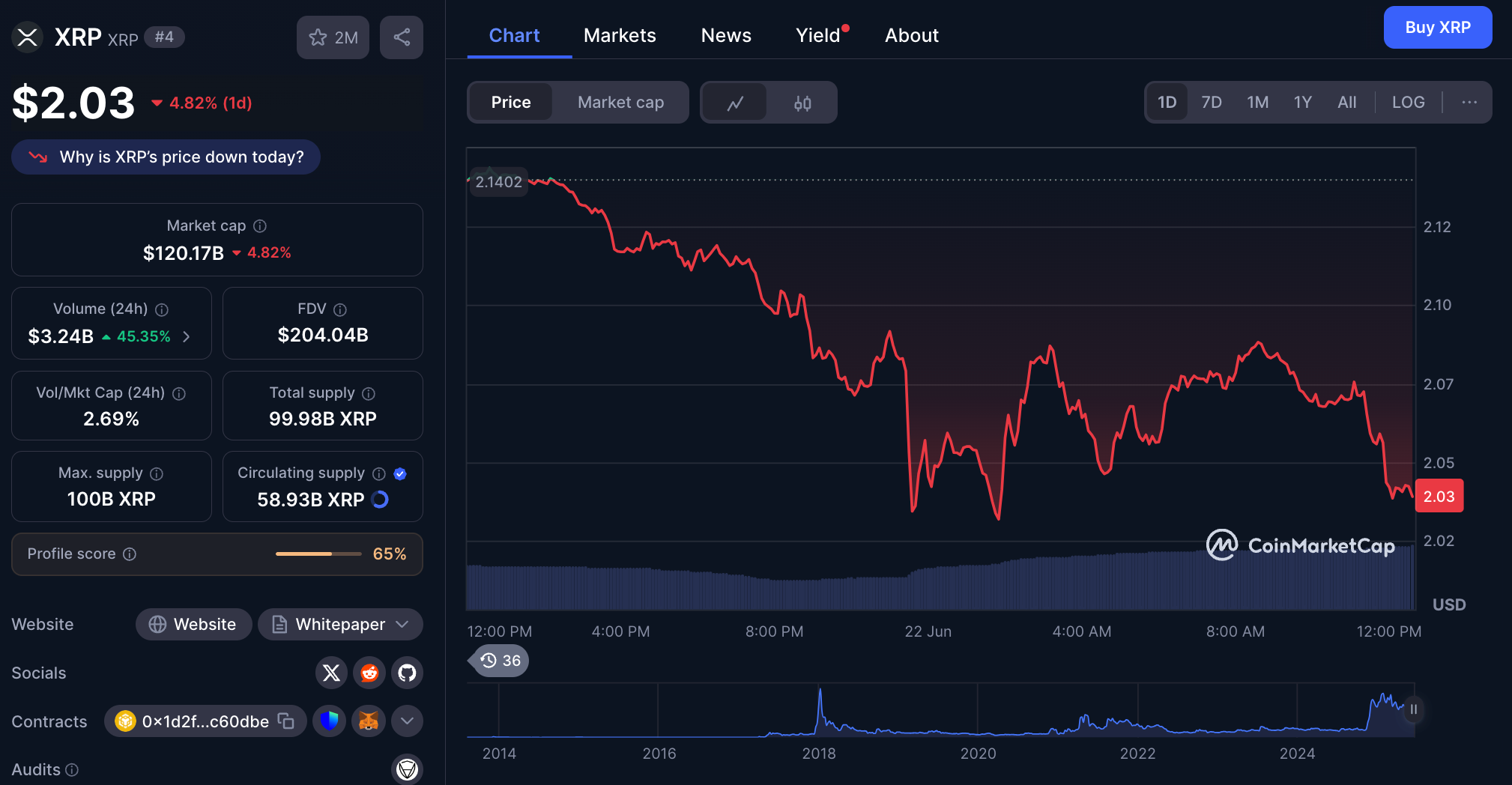Open the BNB chain contract icon
Screen dimensions: 1512x785
coord(125,721)
